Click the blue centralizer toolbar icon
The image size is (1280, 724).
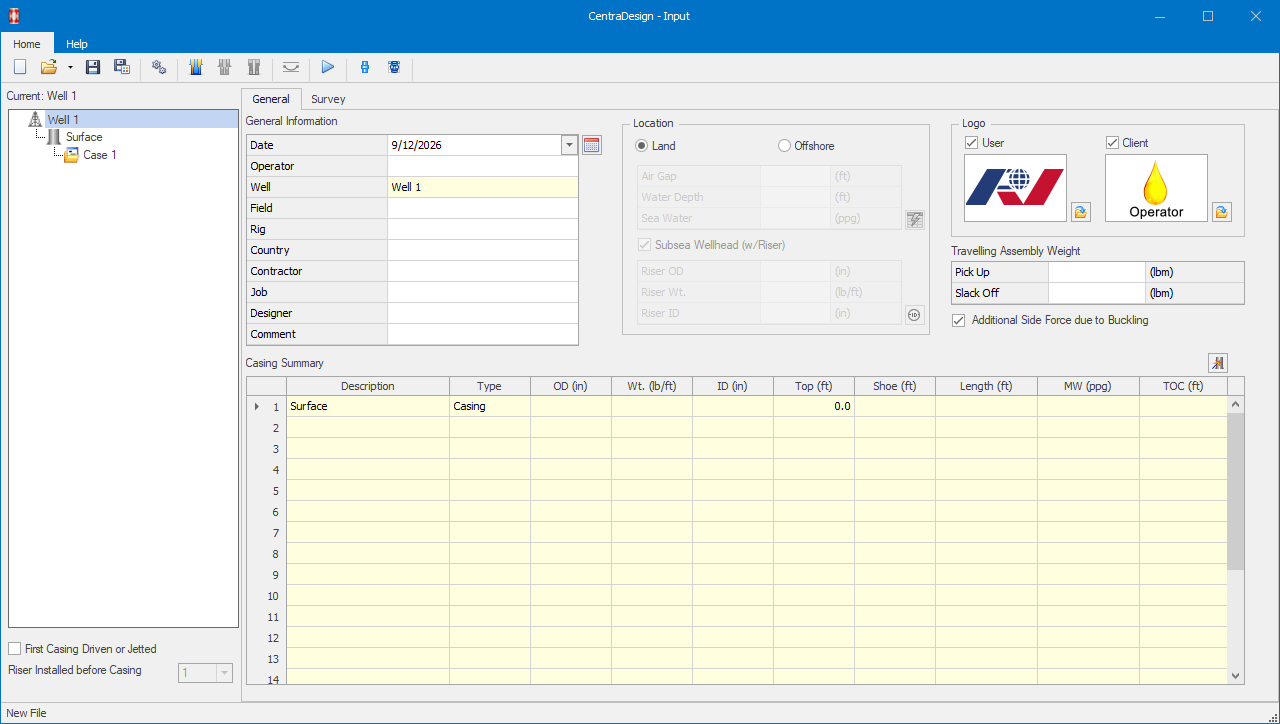(365, 67)
